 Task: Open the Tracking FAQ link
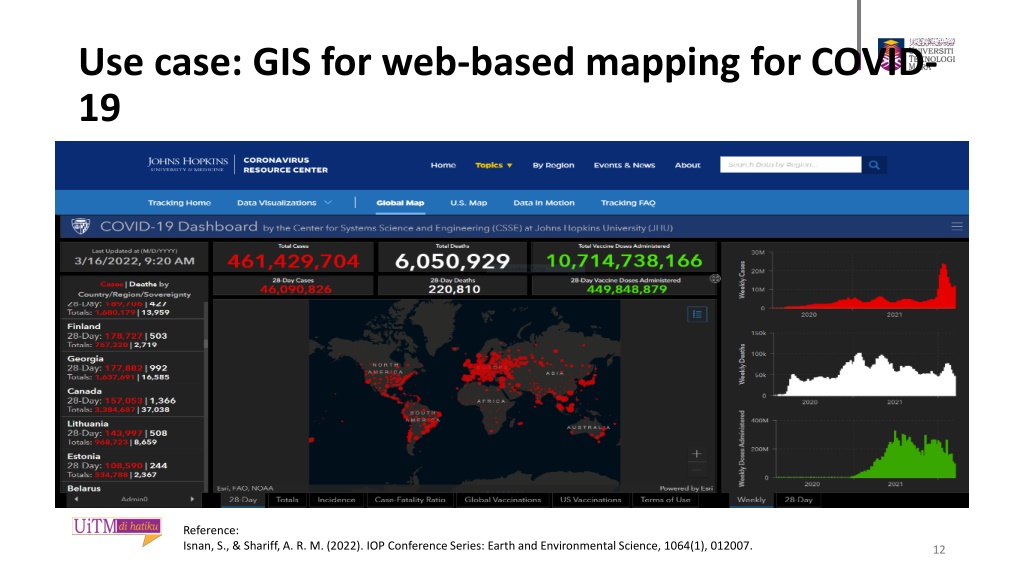tap(628, 203)
